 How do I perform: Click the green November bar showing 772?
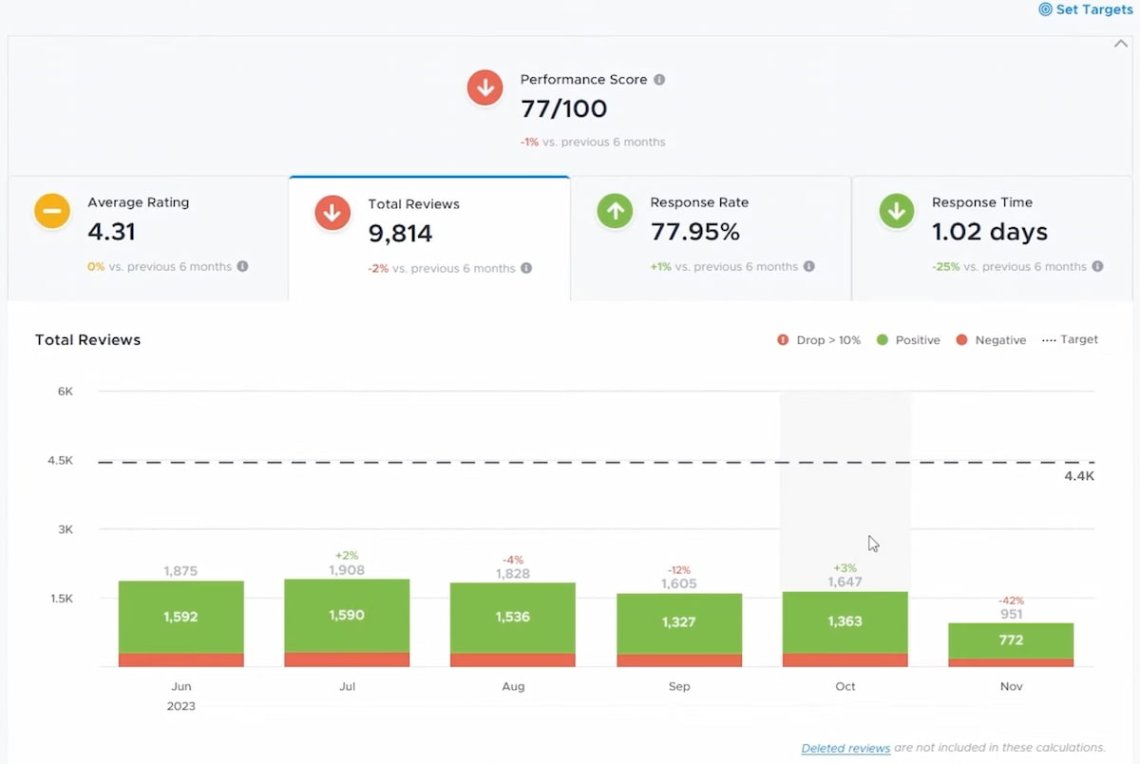click(1010, 640)
